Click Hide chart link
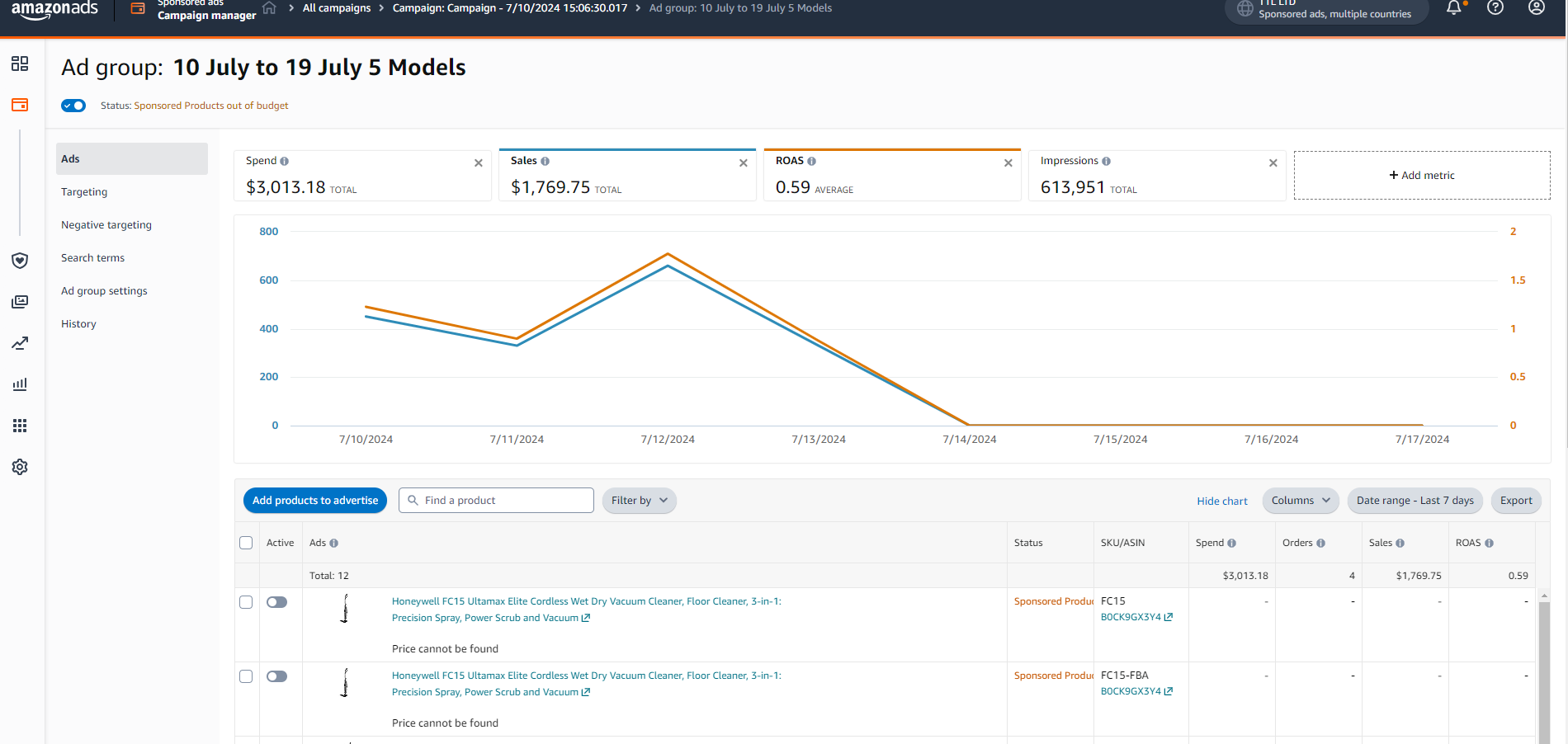Screen dimensions: 1568x744 [x=1222, y=501]
